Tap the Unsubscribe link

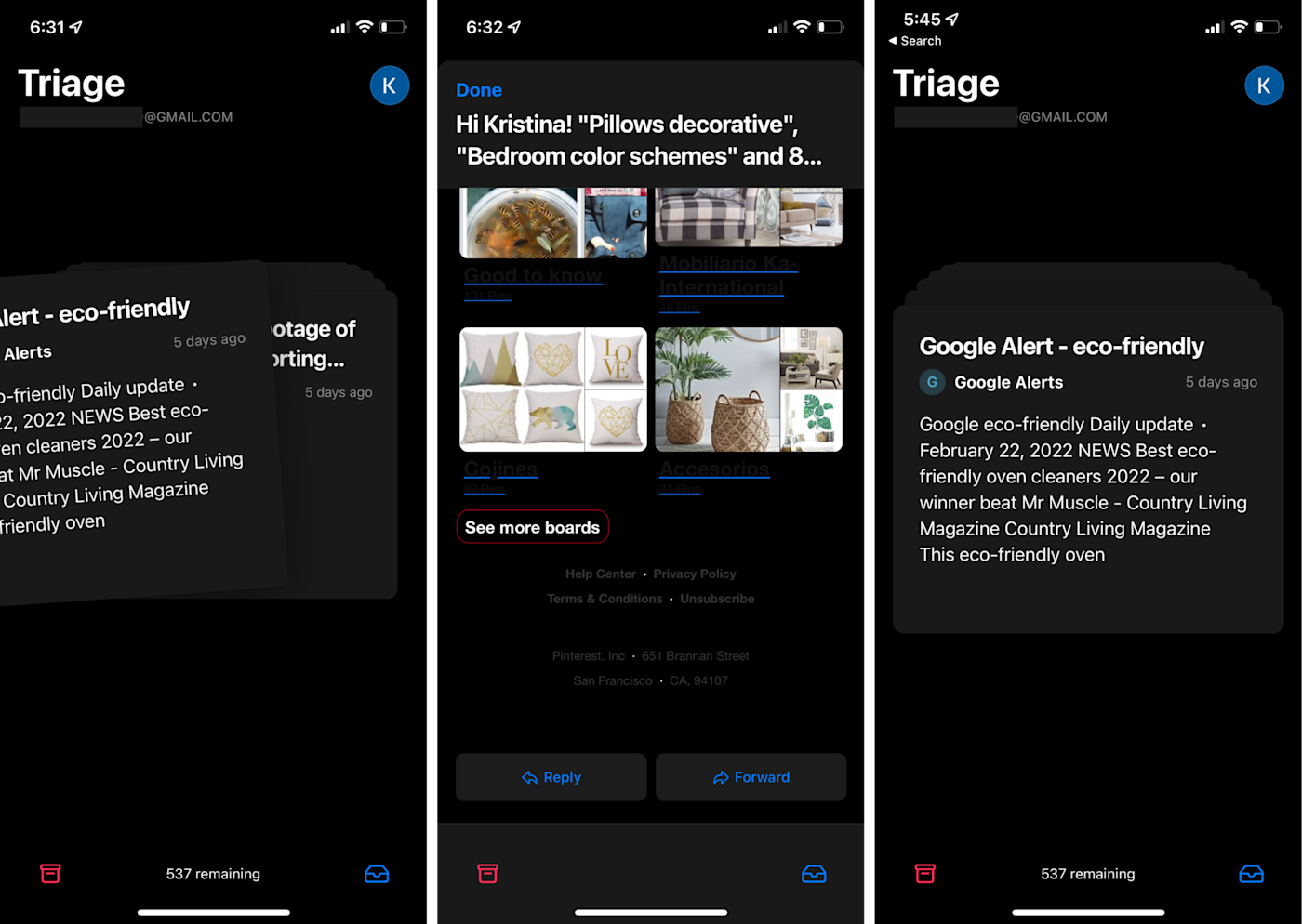coord(717,599)
